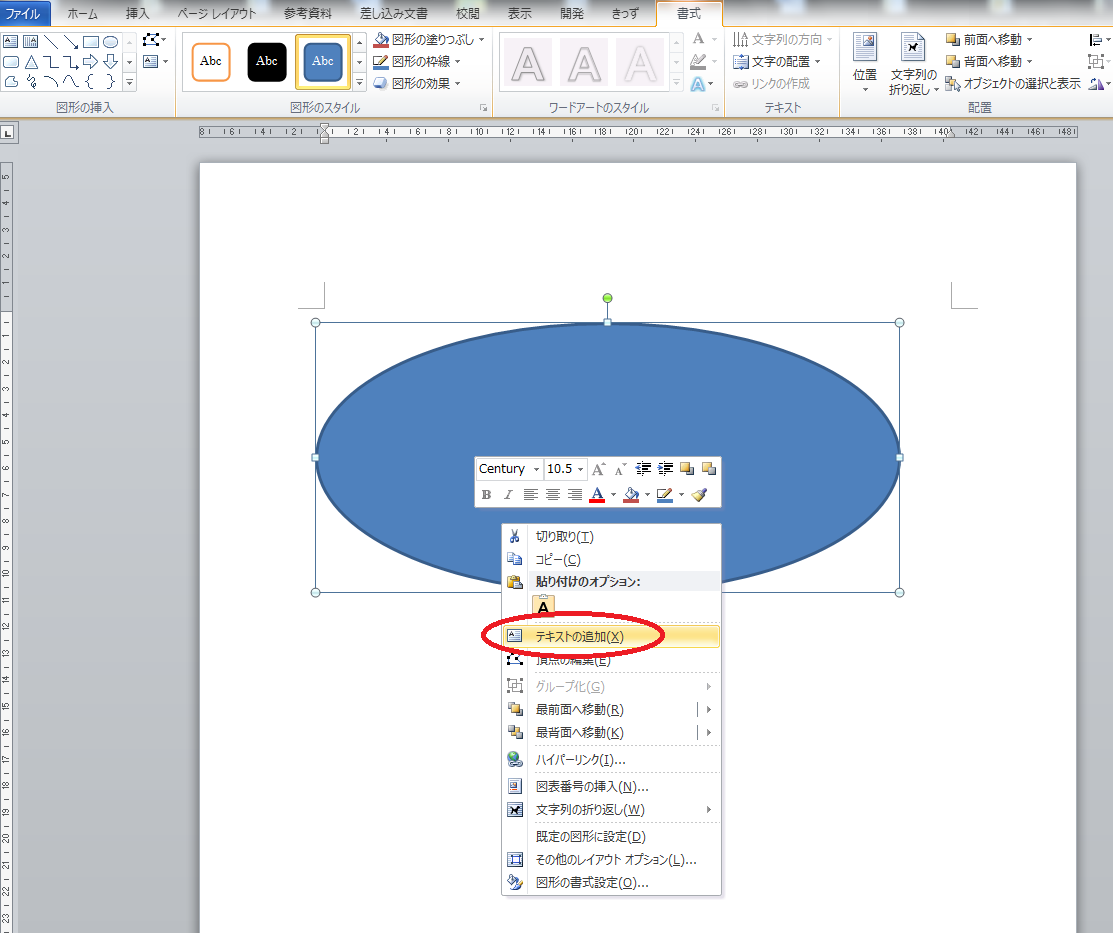Click ハイパーリンク(I)... in the context menu

click(x=610, y=760)
